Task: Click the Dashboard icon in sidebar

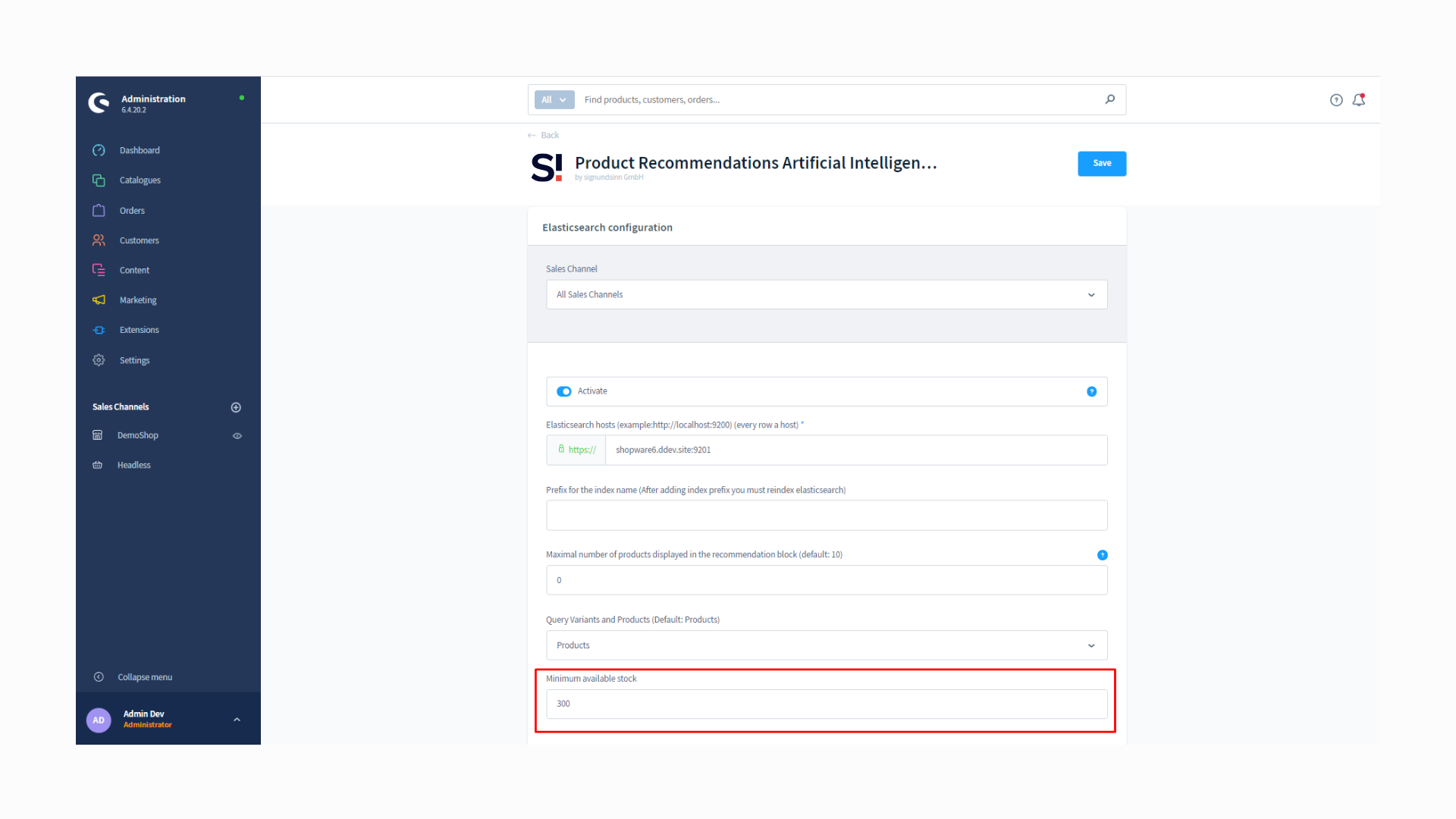Action: (x=99, y=150)
